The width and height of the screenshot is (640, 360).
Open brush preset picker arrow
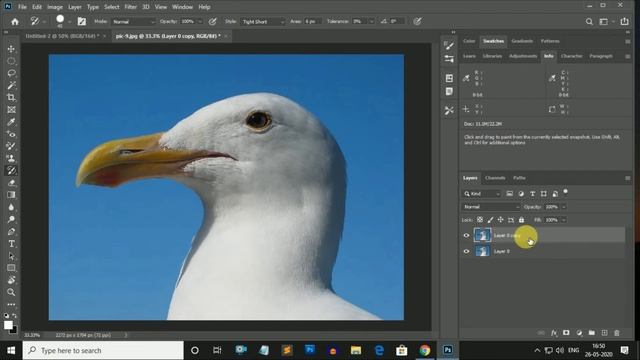(x=69, y=22)
